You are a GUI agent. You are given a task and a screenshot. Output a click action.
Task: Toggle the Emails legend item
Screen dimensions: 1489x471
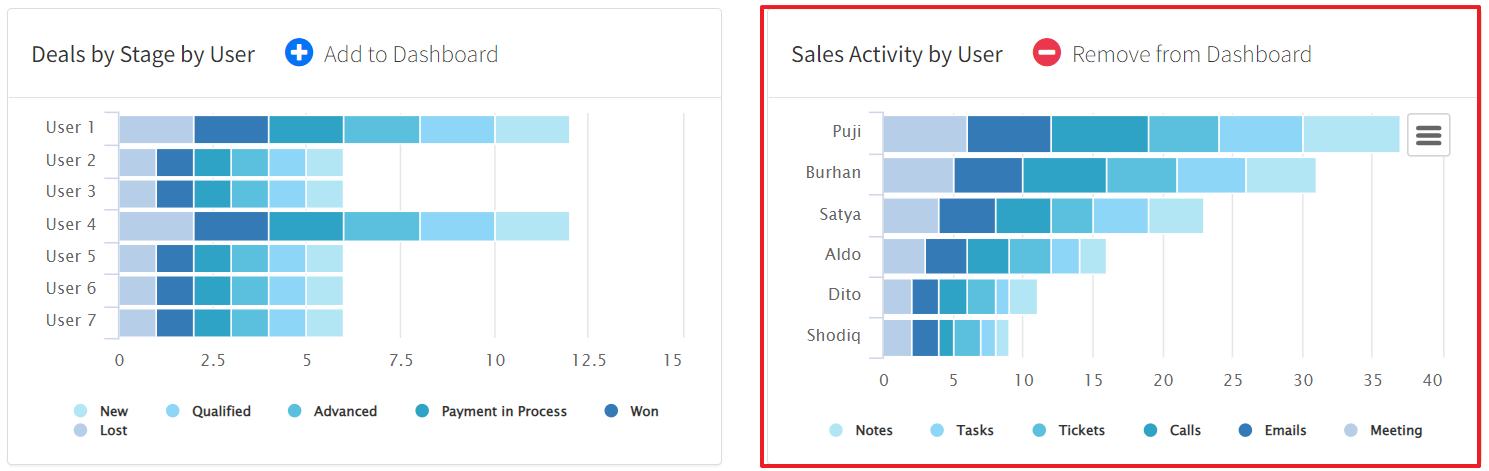coord(1284,430)
